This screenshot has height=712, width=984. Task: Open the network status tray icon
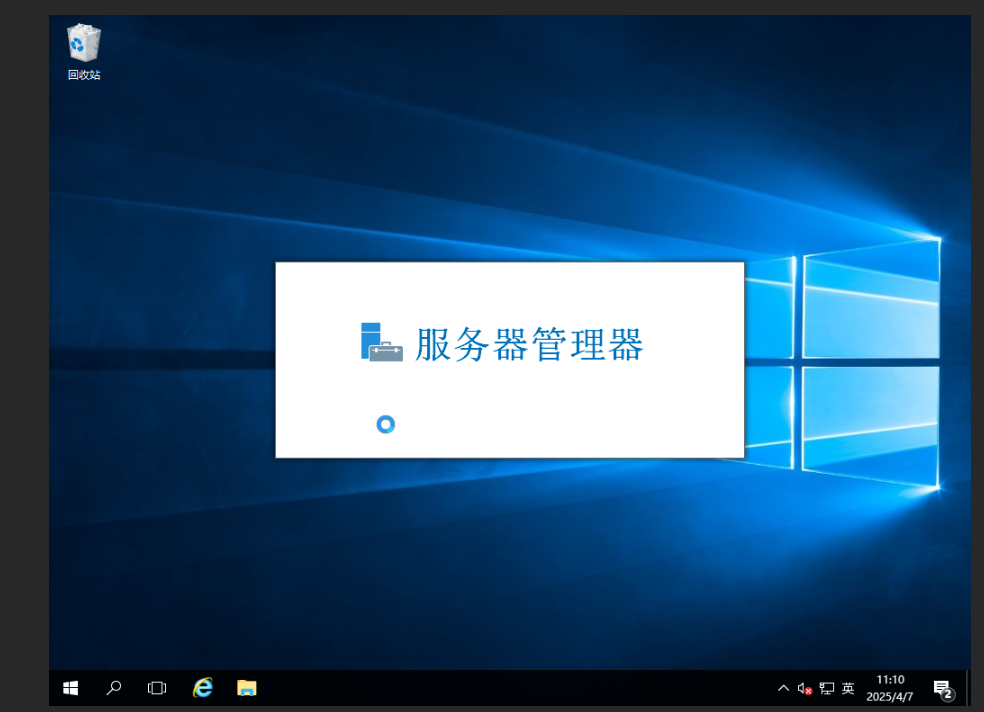click(x=826, y=689)
